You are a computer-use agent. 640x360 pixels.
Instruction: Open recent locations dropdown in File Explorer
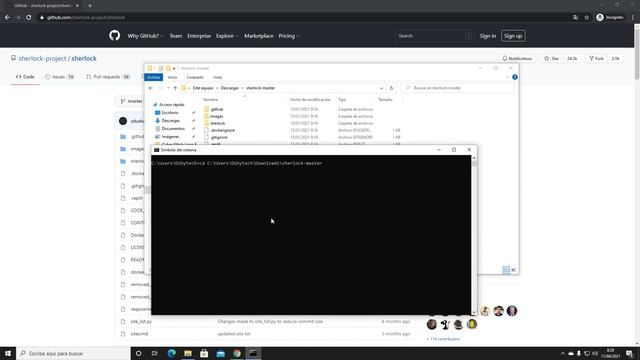tap(168, 88)
